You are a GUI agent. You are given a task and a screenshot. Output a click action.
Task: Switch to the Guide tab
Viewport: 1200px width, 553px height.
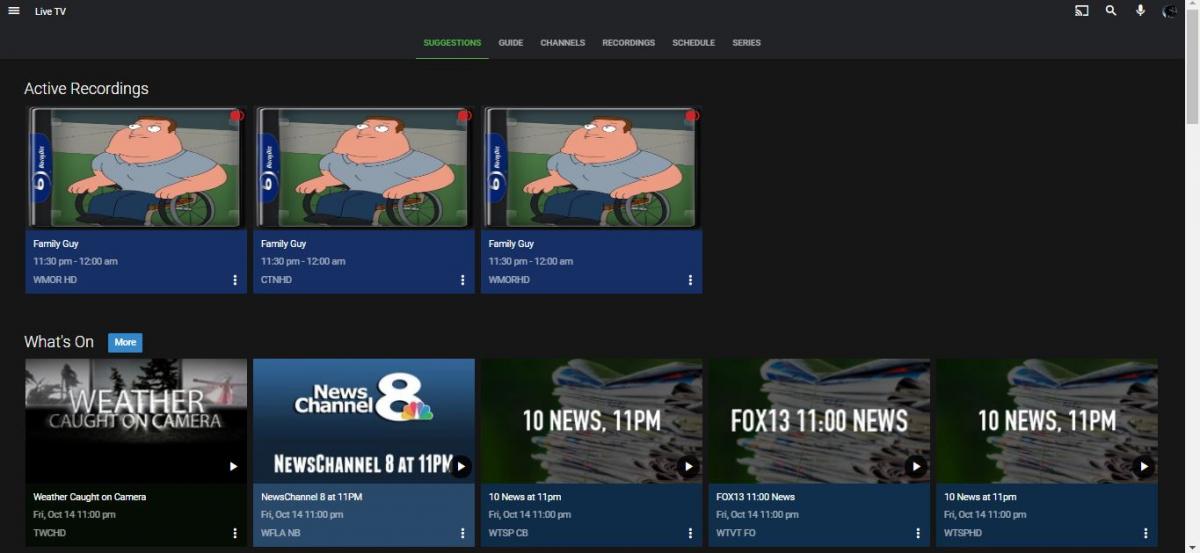[511, 43]
